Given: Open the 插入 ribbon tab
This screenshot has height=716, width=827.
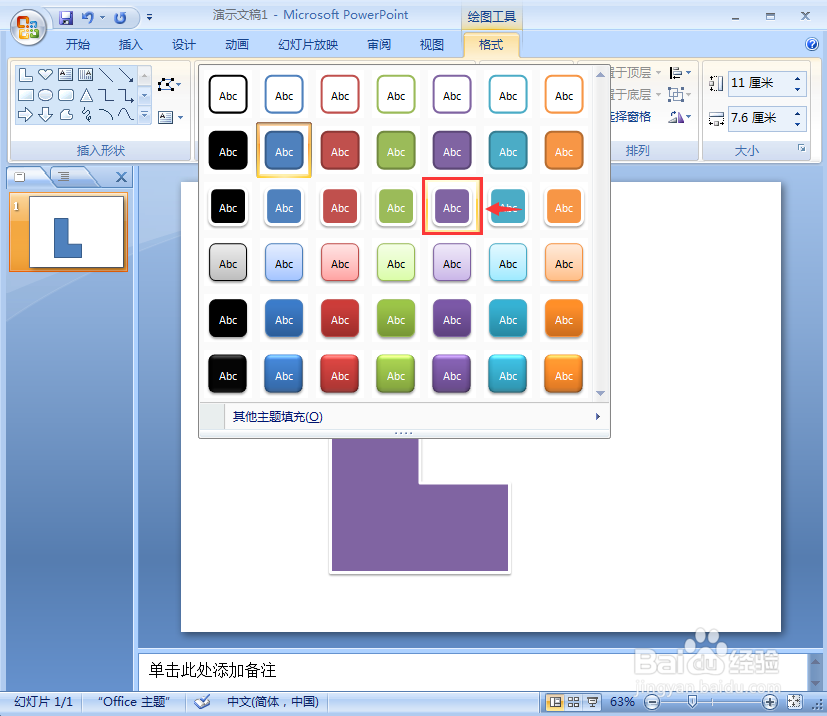Looking at the screenshot, I should click(130, 45).
